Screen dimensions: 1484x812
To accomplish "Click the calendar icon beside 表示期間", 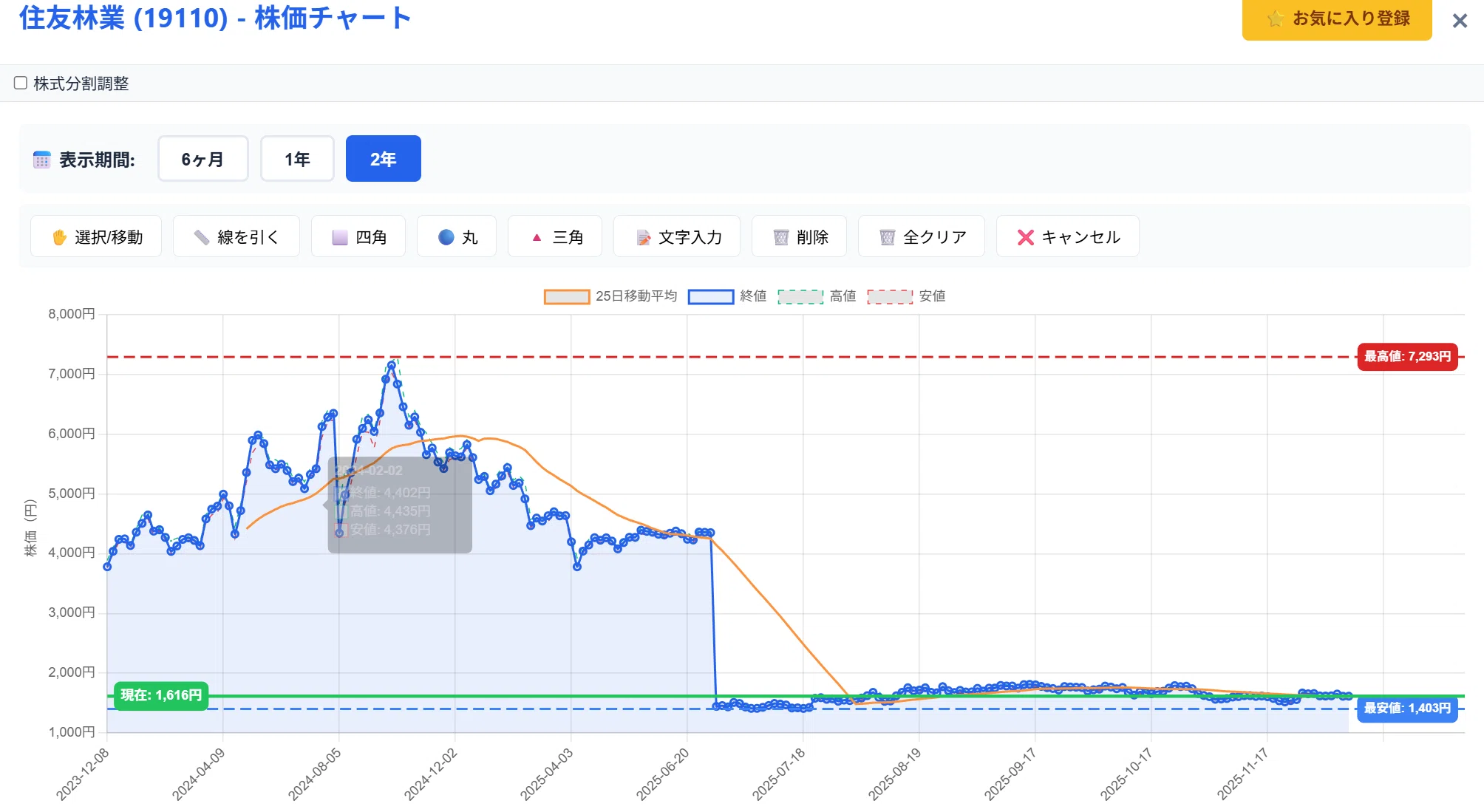I will coord(41,160).
